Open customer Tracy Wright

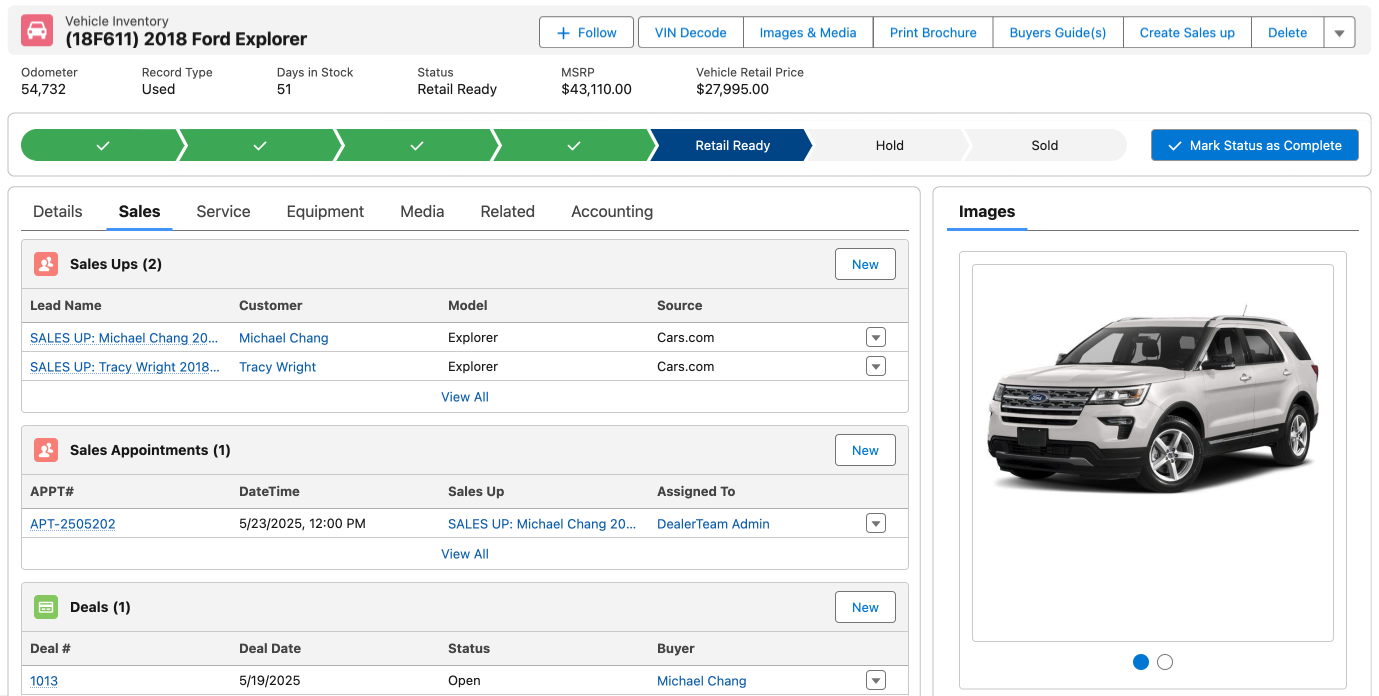277,366
